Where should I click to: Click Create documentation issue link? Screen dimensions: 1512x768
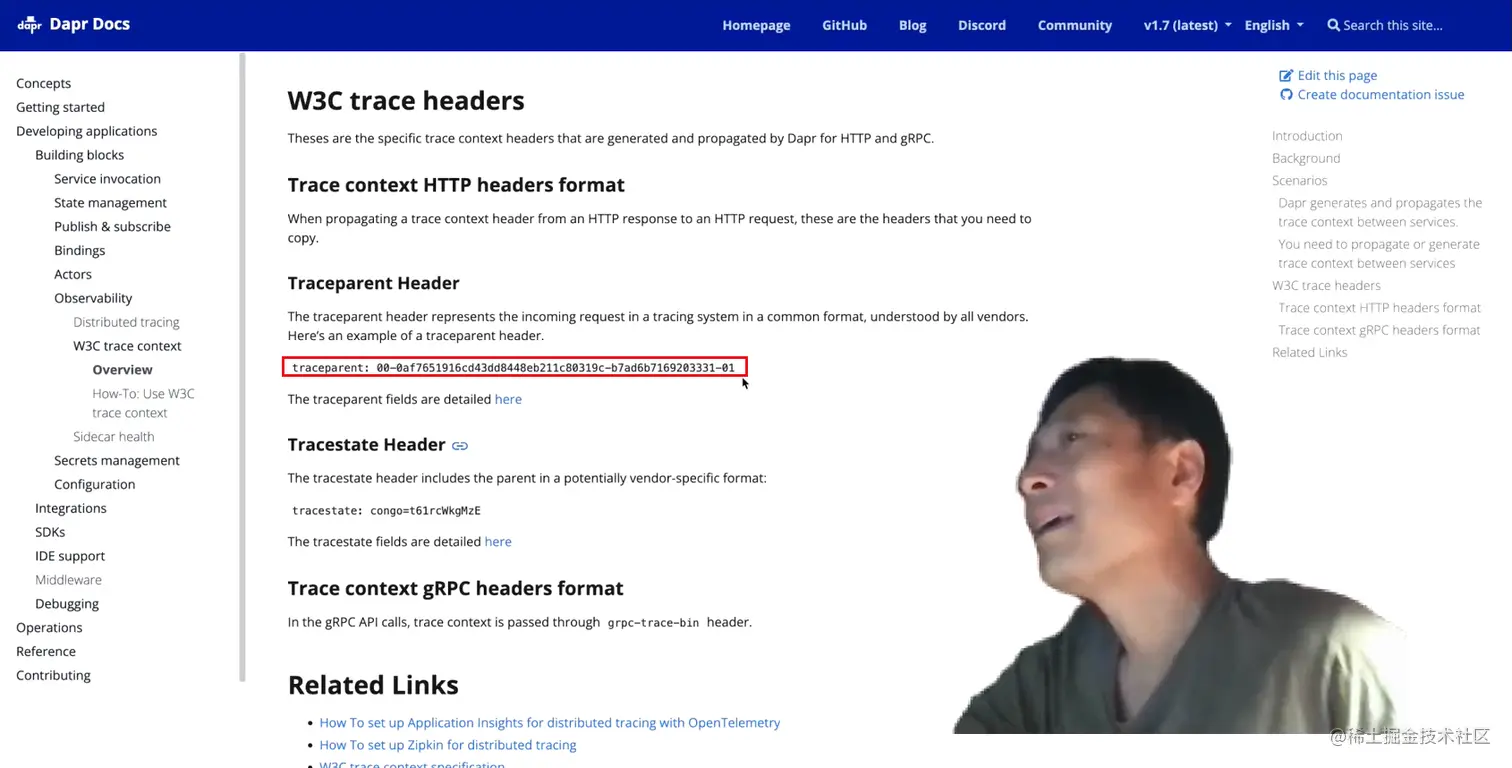coord(1380,94)
